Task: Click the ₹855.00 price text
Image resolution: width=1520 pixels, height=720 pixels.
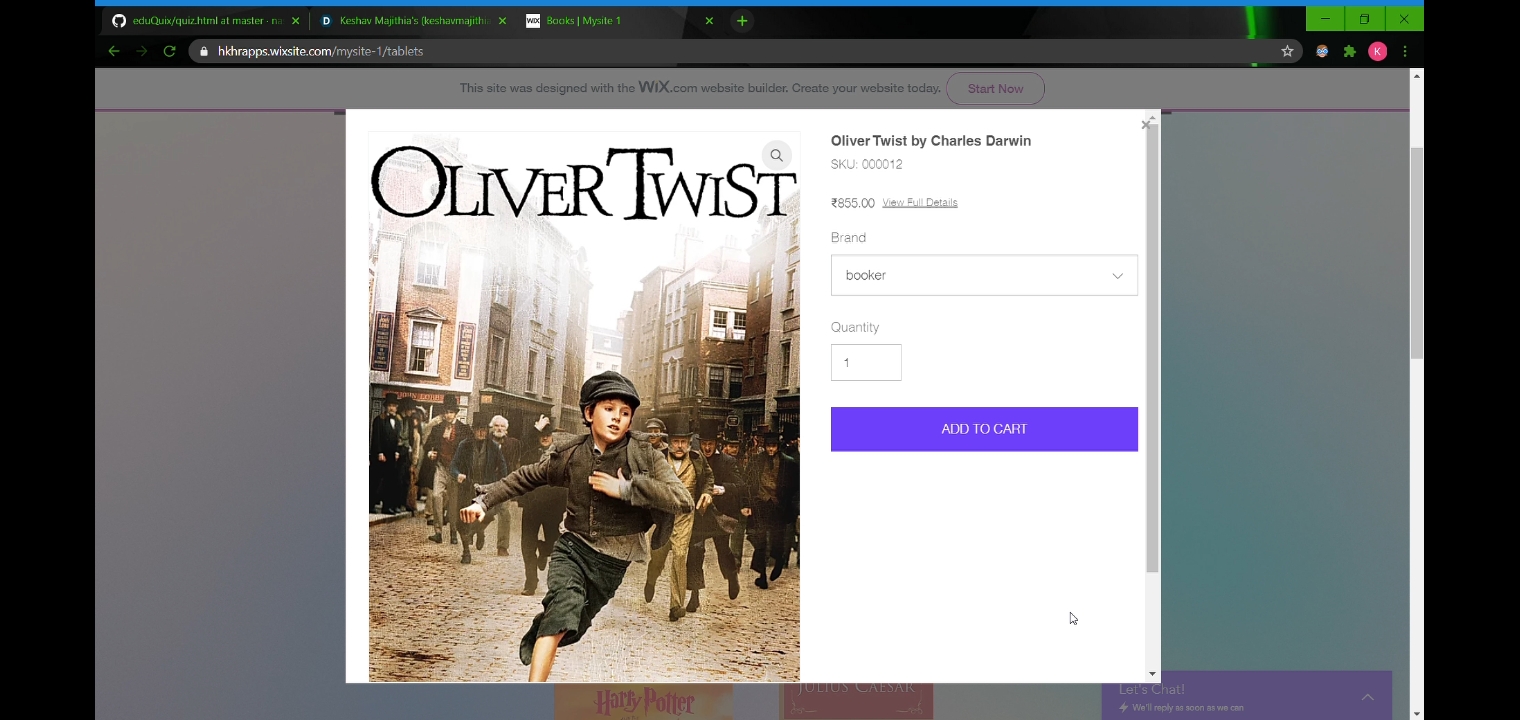Action: [x=853, y=203]
